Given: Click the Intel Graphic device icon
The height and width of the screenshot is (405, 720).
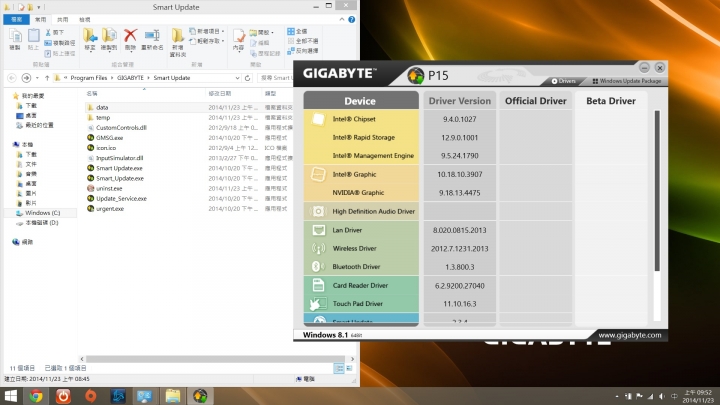Looking at the screenshot, I should pyautogui.click(x=318, y=174).
